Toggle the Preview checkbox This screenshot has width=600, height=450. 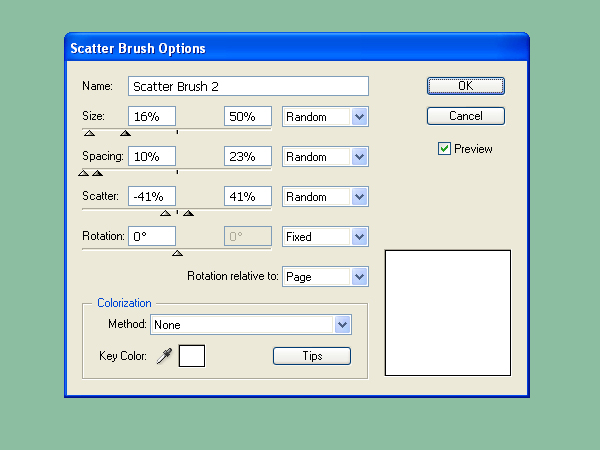tap(444, 148)
